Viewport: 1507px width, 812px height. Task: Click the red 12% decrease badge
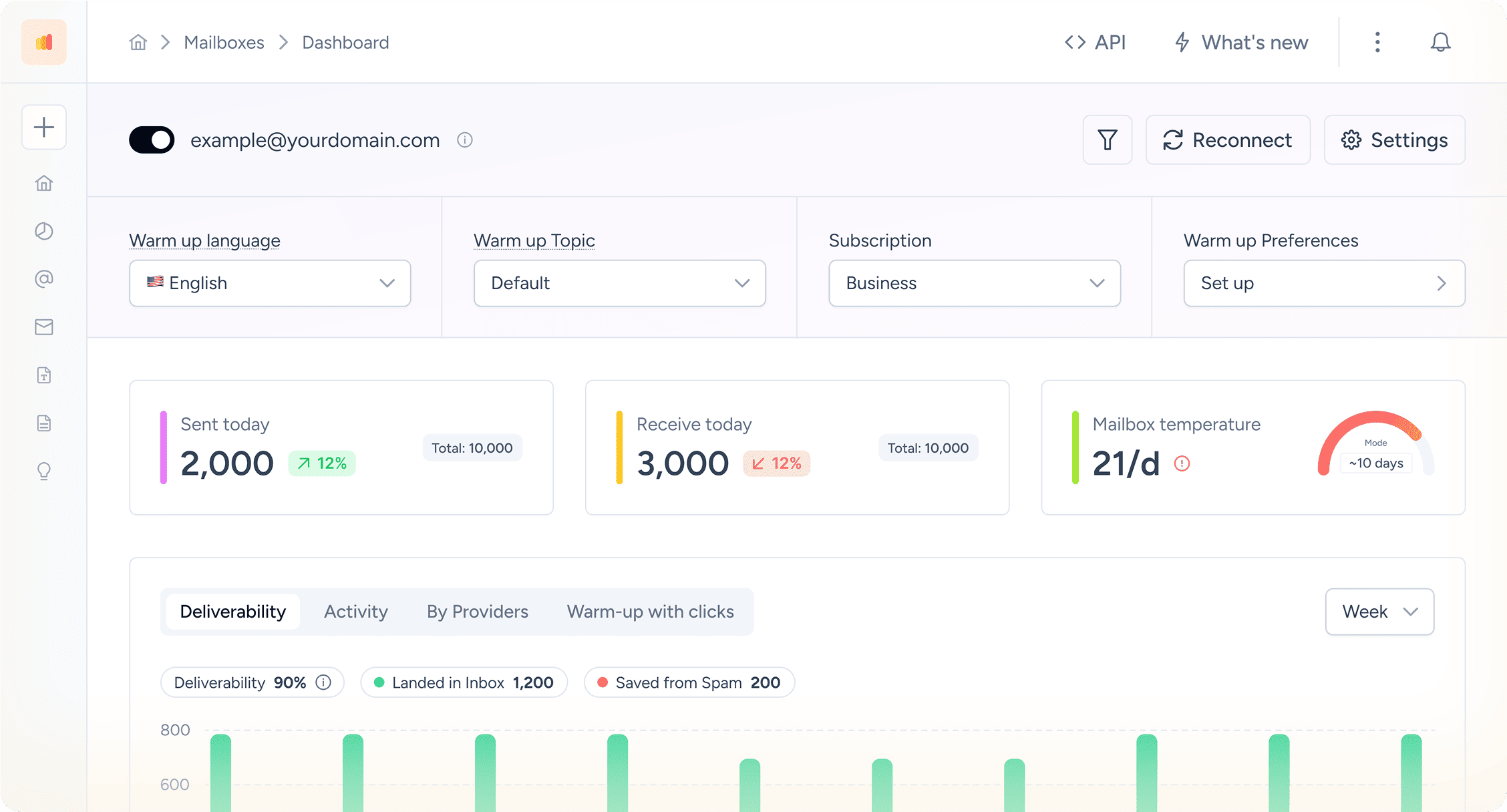(x=777, y=463)
